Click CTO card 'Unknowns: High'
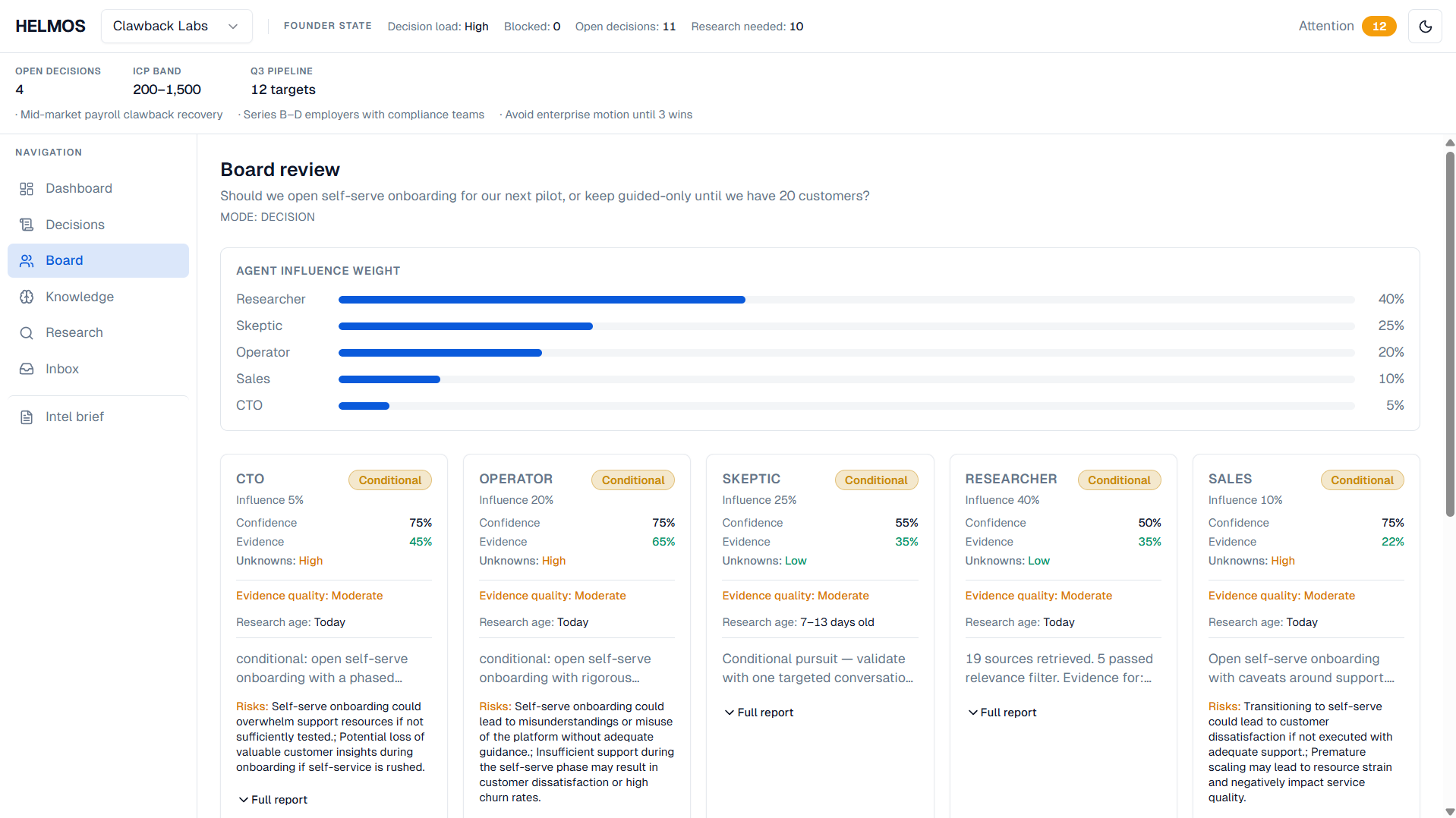 click(279, 561)
